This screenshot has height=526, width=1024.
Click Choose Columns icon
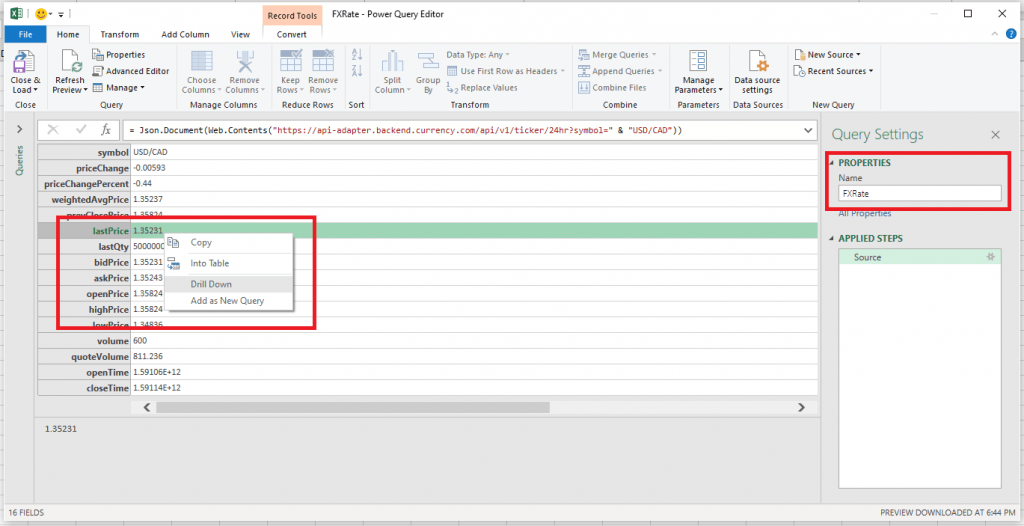coord(201,62)
